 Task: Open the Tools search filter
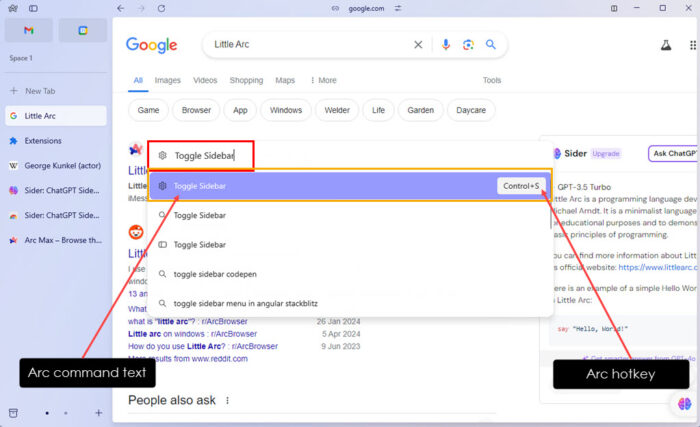coord(492,80)
